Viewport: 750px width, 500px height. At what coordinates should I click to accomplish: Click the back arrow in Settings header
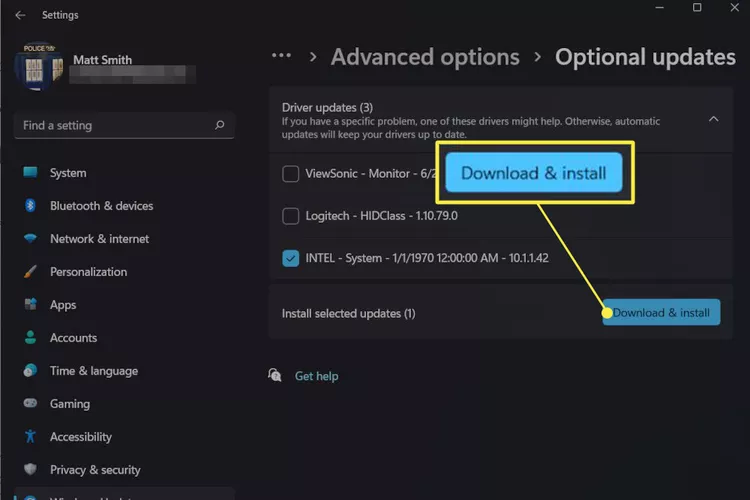point(20,15)
